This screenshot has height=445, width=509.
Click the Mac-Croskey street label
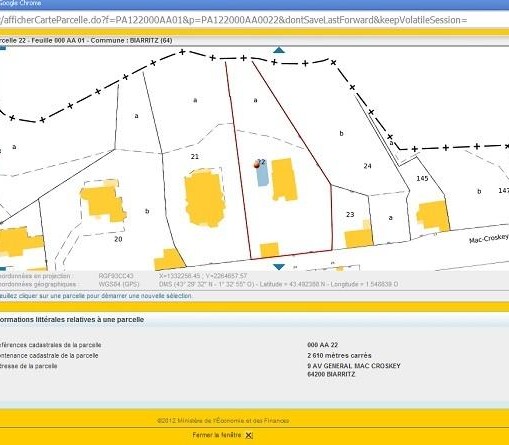click(x=489, y=238)
